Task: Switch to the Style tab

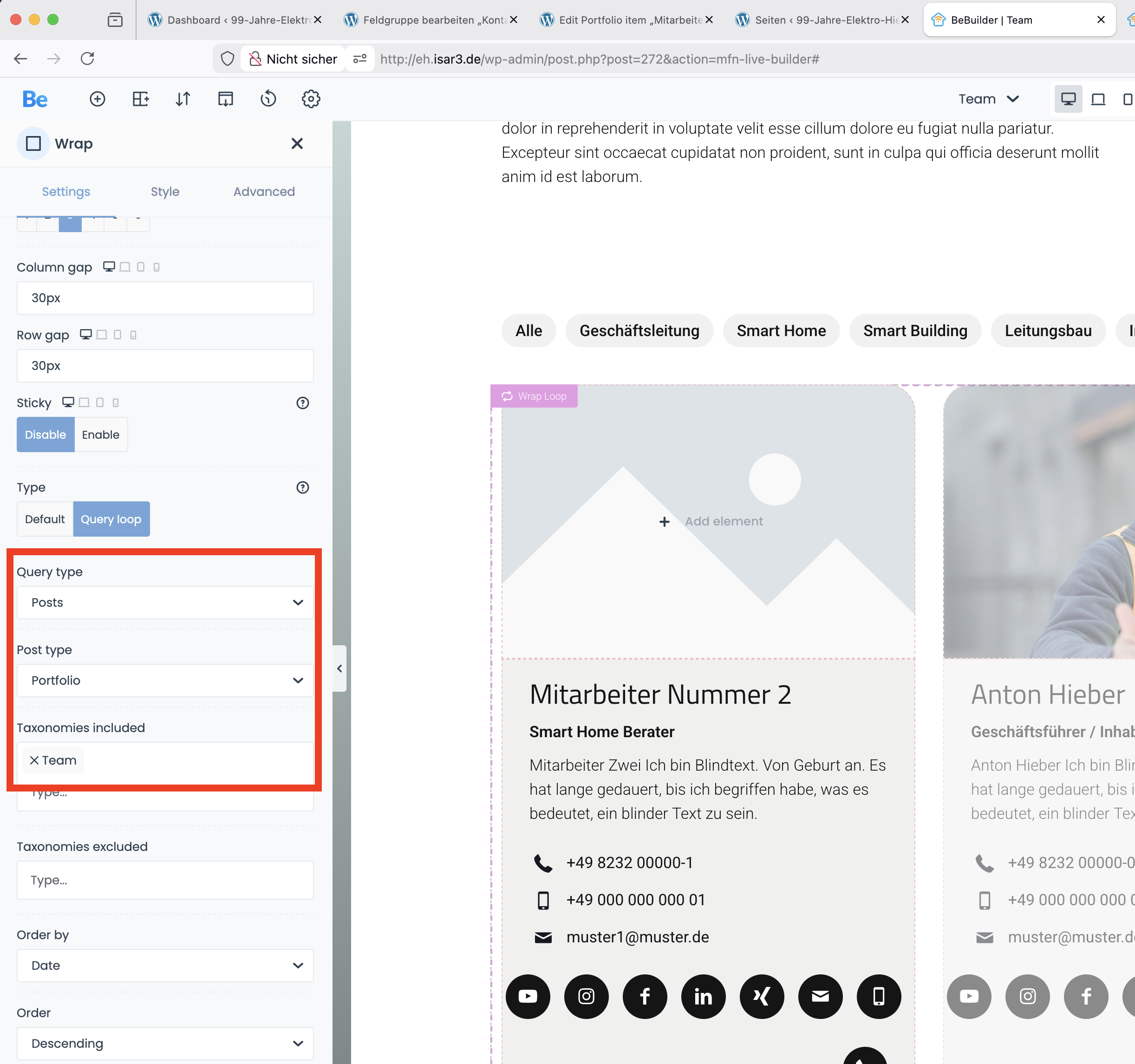Action: click(165, 192)
